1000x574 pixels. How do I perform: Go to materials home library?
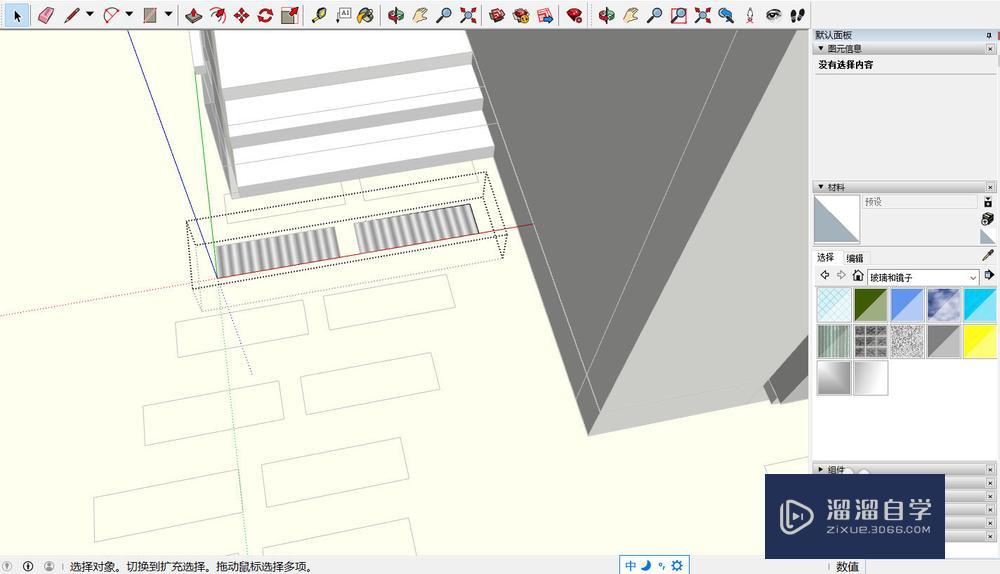(x=858, y=276)
